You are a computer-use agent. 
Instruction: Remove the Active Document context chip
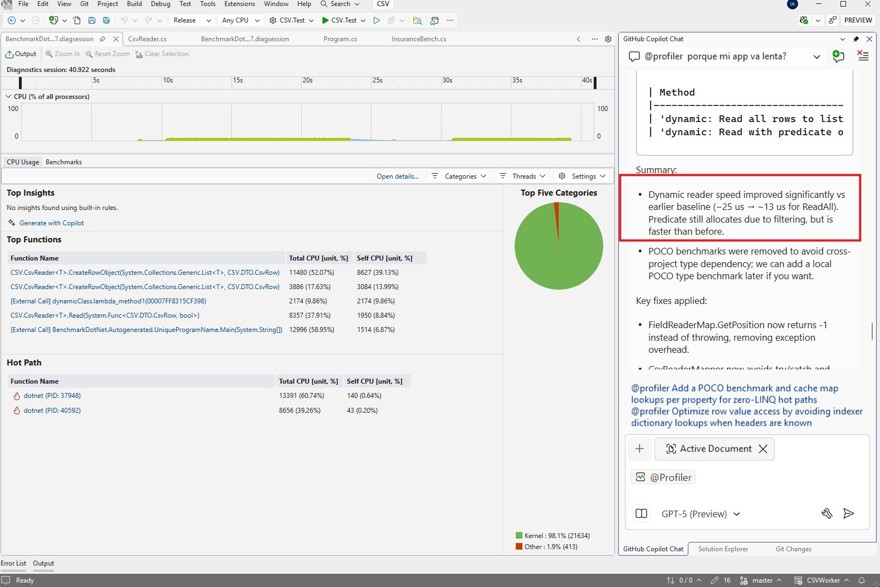click(x=763, y=449)
